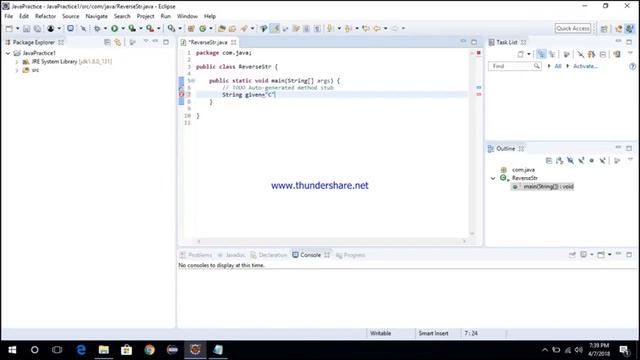This screenshot has width=640, height=360.
Task: Click New Task icon in Task List
Action: click(x=520, y=54)
